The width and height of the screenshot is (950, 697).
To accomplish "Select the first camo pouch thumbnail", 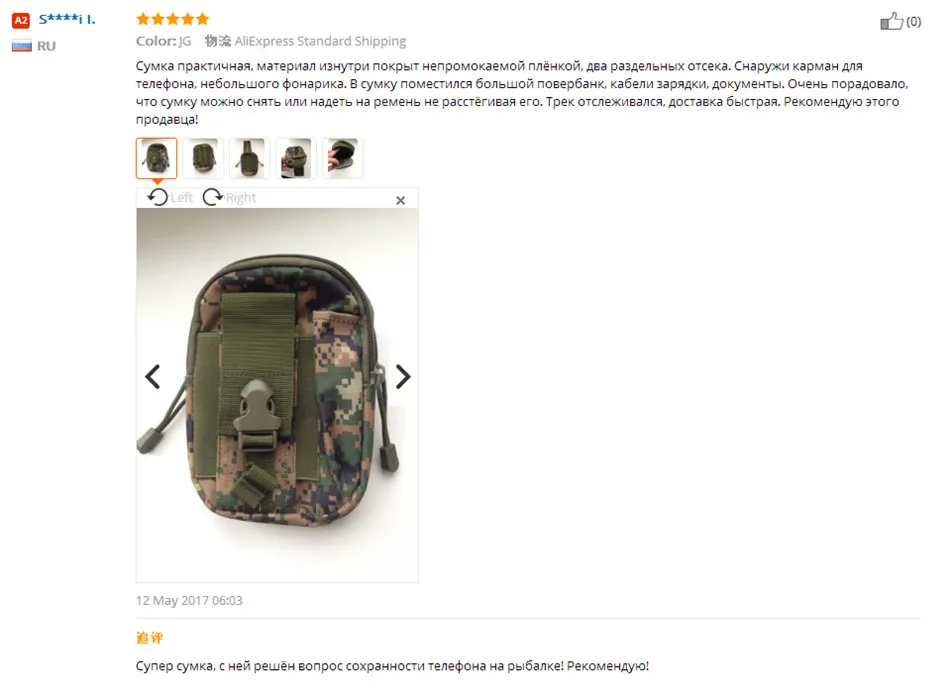I will click(156, 158).
